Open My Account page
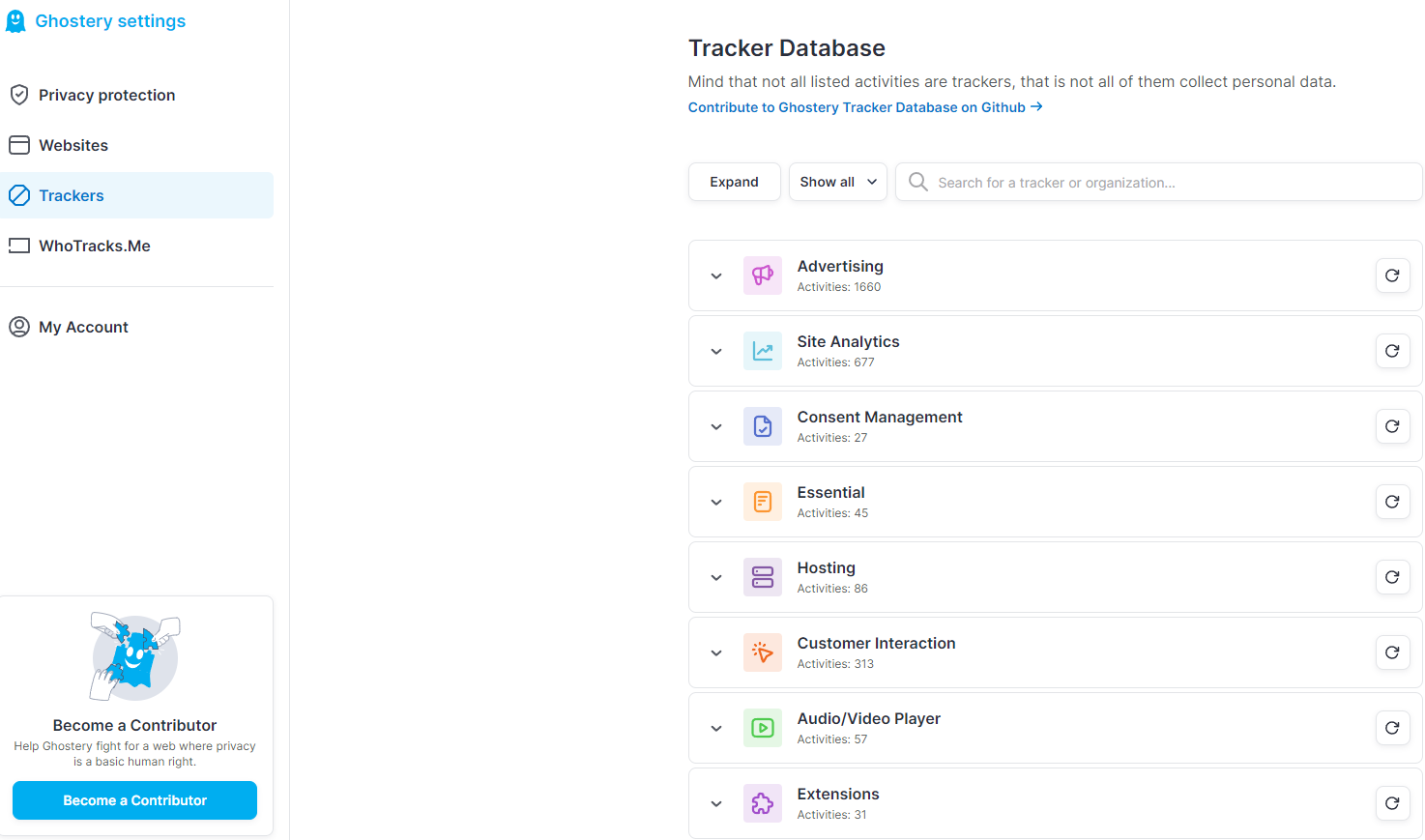1425x840 pixels. click(136, 327)
